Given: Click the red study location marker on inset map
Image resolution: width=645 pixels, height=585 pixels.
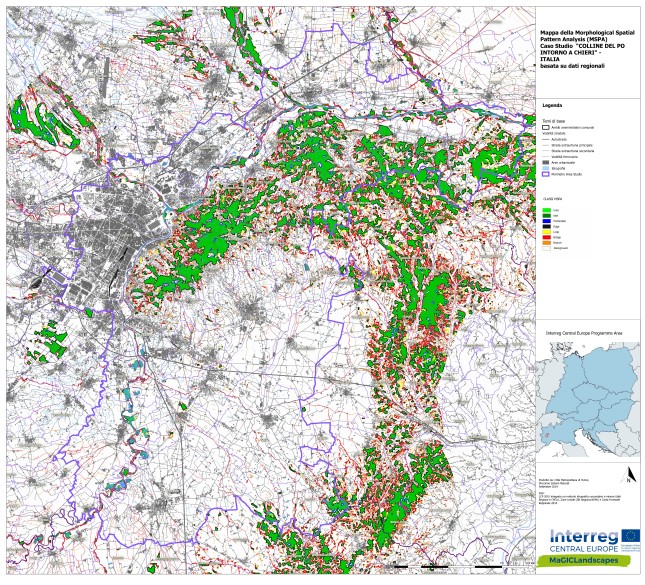Looking at the screenshot, I should [546, 434].
